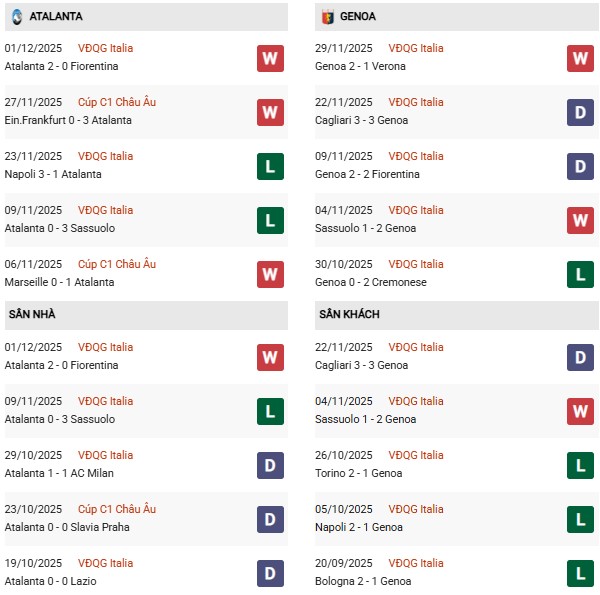Click the Genoa club crest icon
Screen dimensions: 600x595
click(x=326, y=17)
